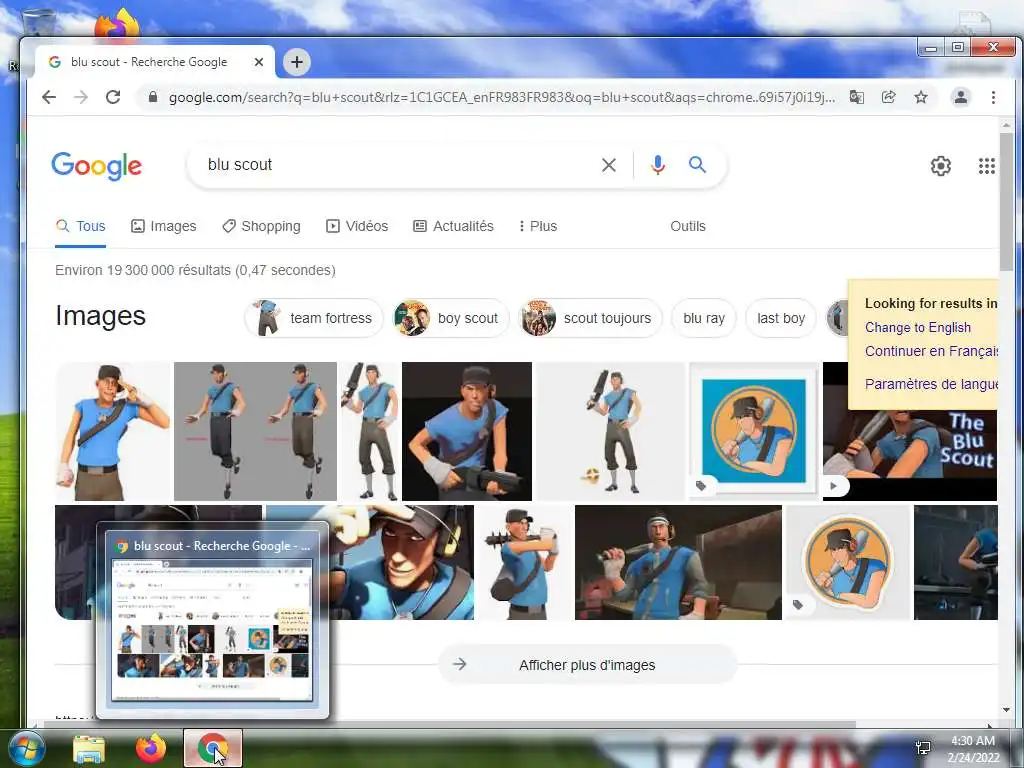Select the last boy chip
Screen dimensions: 1024x768
point(781,318)
